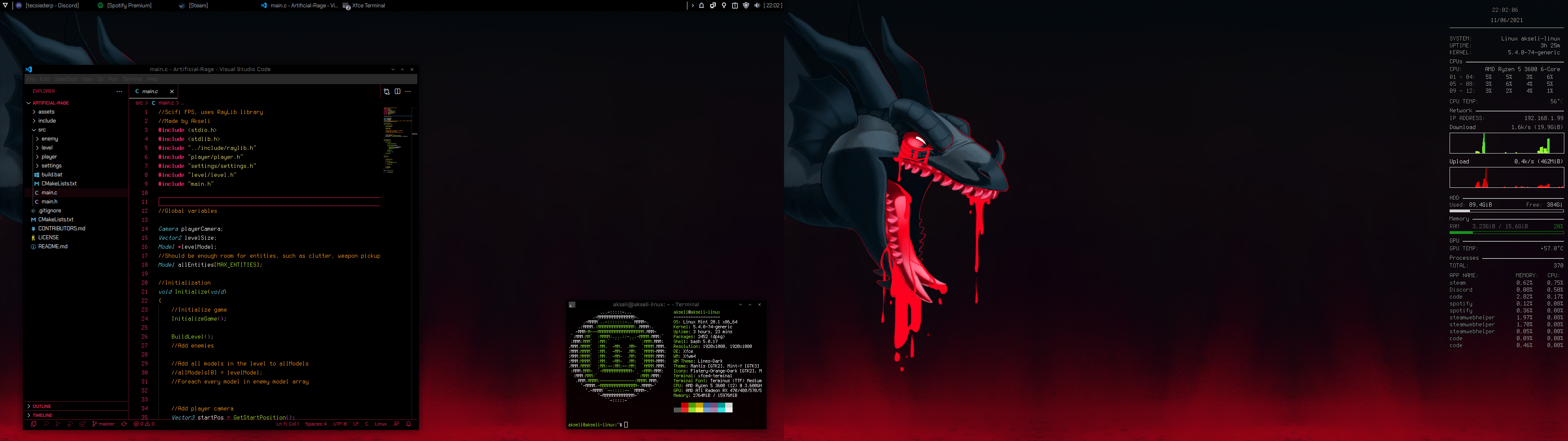The image size is (1568, 441).
Task: Click the master branch in status bar
Action: coord(103,424)
